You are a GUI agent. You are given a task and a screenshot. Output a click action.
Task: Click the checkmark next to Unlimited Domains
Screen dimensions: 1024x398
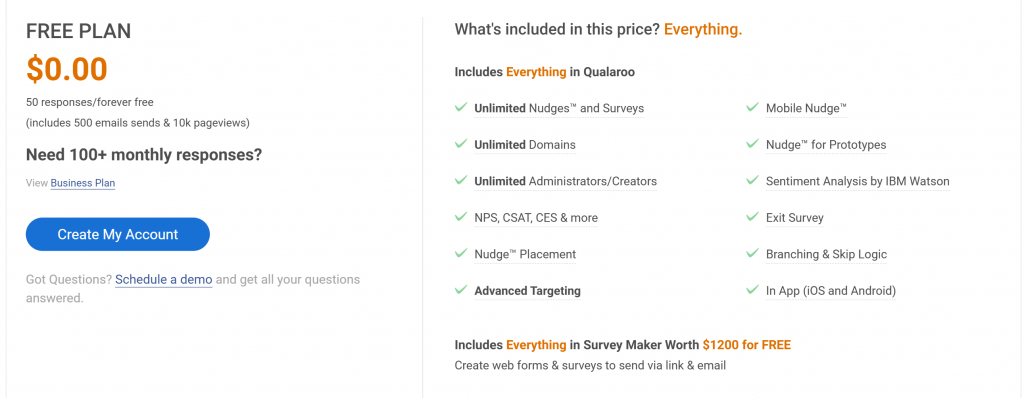click(x=460, y=143)
